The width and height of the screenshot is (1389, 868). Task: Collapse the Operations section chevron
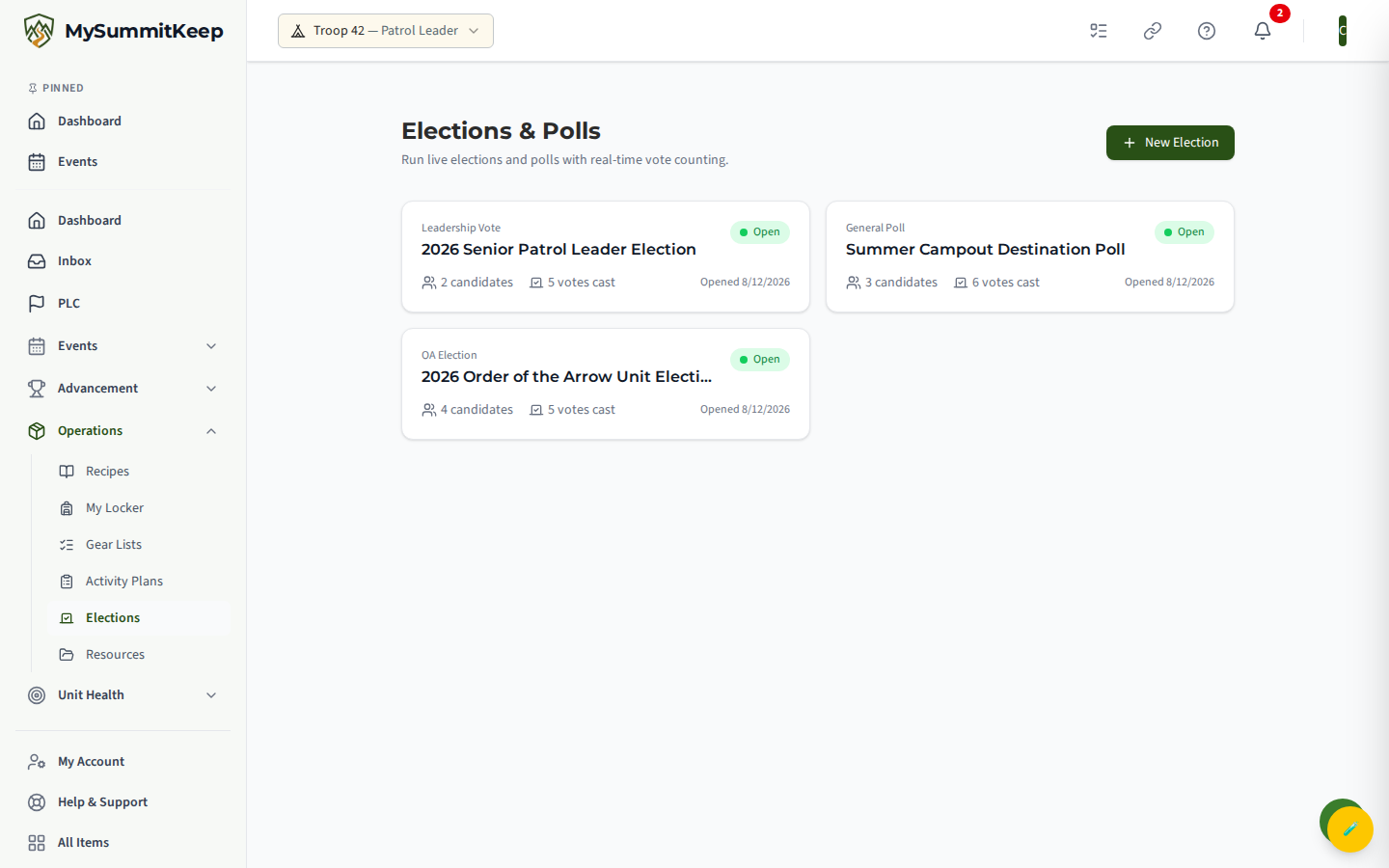tap(211, 431)
